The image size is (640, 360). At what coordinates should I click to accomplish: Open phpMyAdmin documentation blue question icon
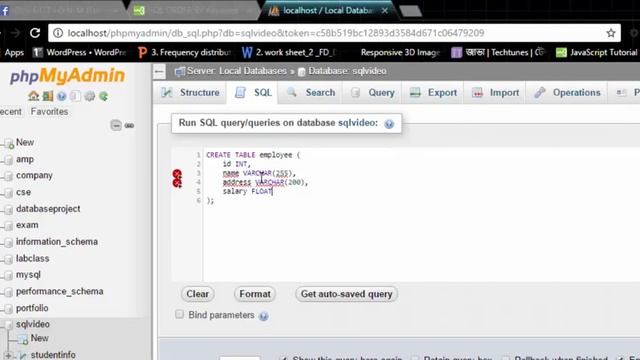tap(62, 96)
